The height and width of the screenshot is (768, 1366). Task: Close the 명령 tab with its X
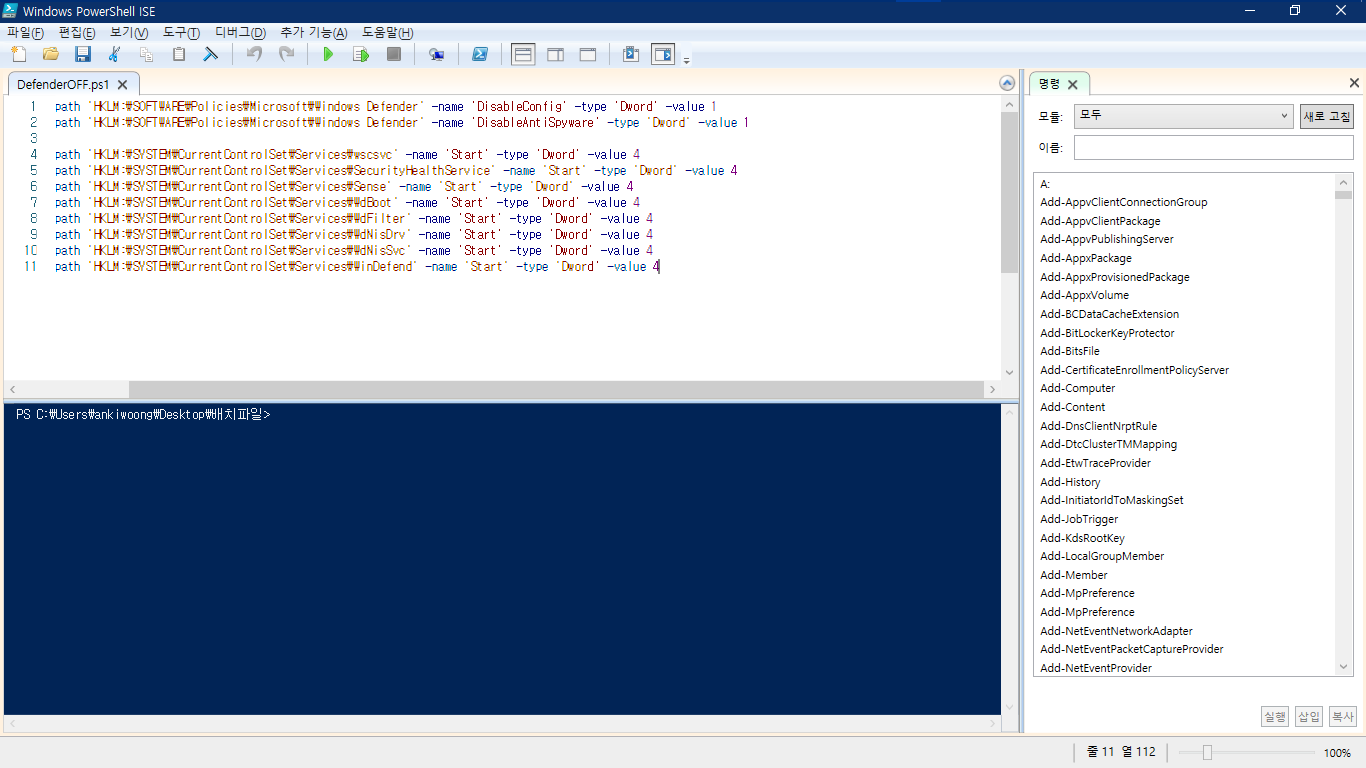1073,84
